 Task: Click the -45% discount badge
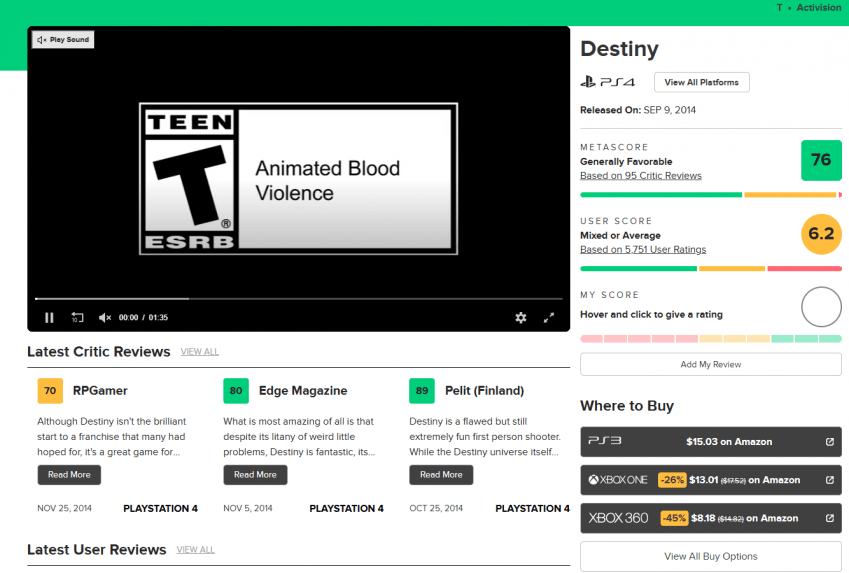coord(674,518)
